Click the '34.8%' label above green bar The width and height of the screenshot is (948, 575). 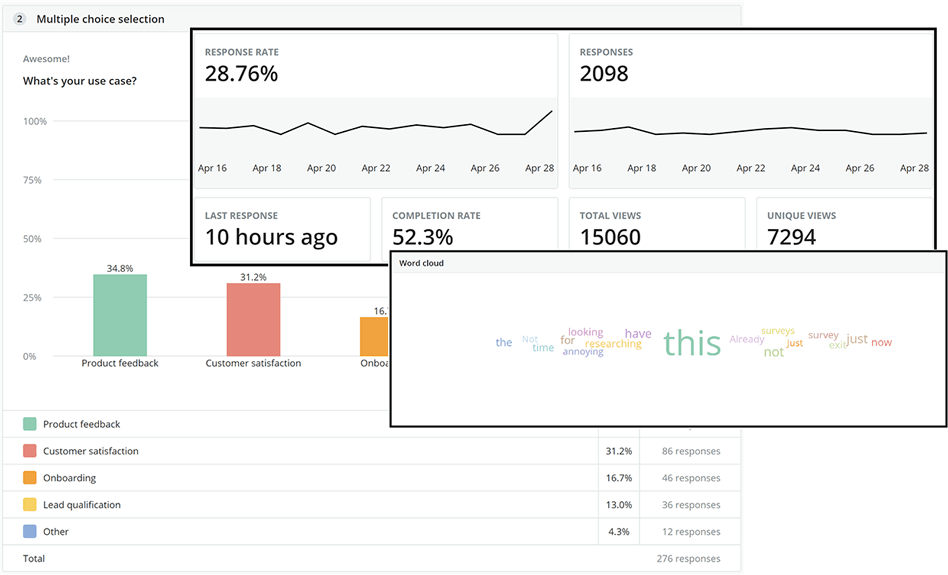coord(120,268)
